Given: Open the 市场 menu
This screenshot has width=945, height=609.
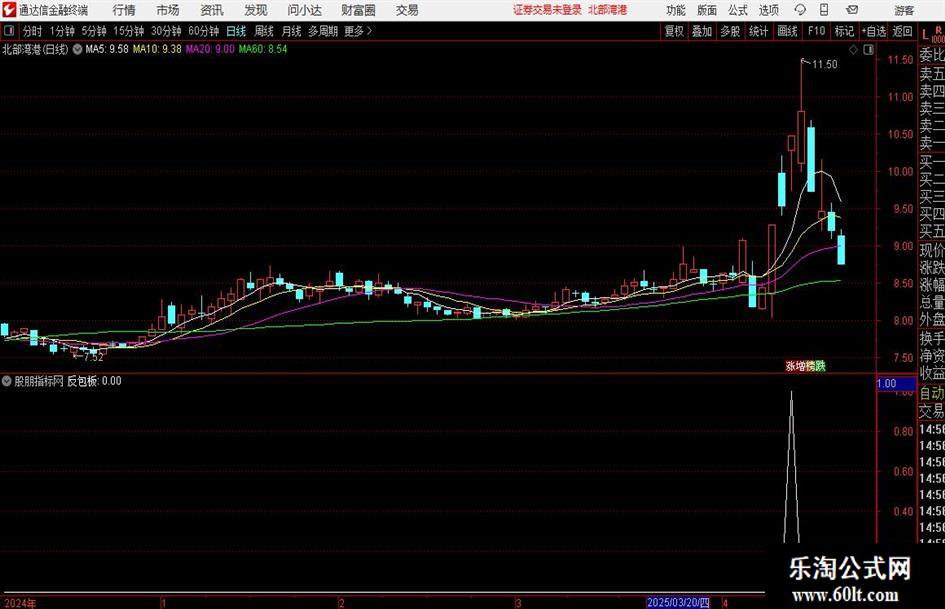Looking at the screenshot, I should 168,10.
